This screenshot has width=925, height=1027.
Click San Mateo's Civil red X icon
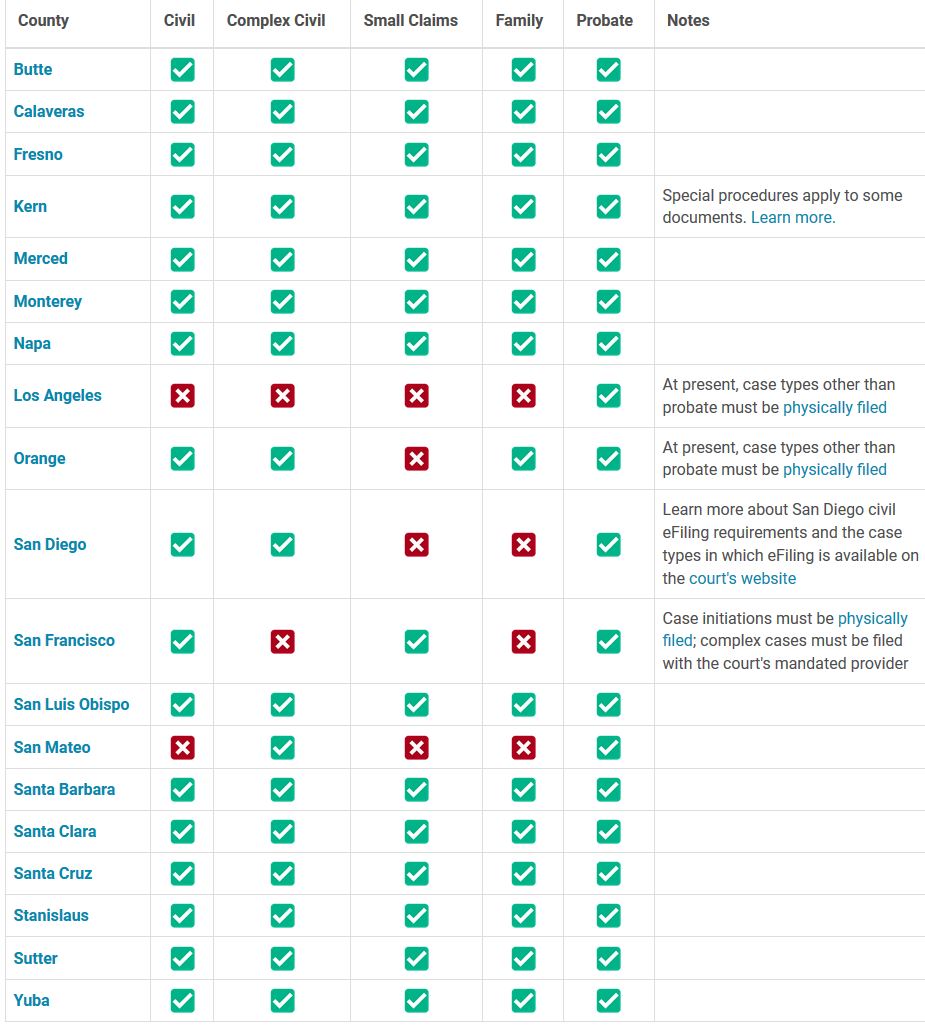(182, 747)
